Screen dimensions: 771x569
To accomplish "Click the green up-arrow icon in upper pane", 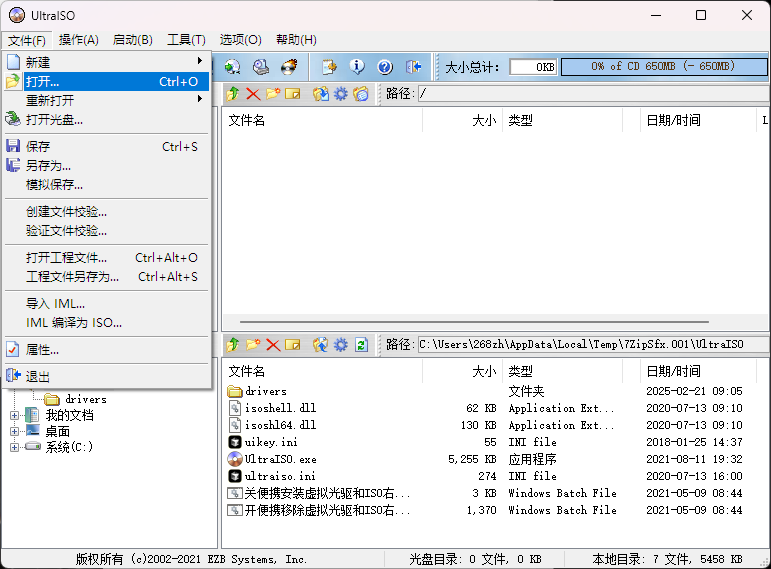I will pos(233,94).
